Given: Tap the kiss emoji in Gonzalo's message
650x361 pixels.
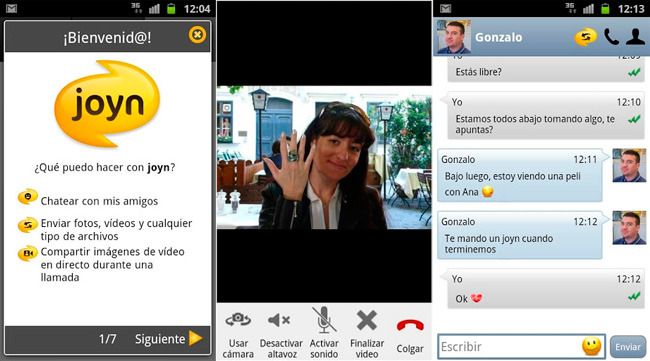Looking at the screenshot, I should (x=488, y=191).
